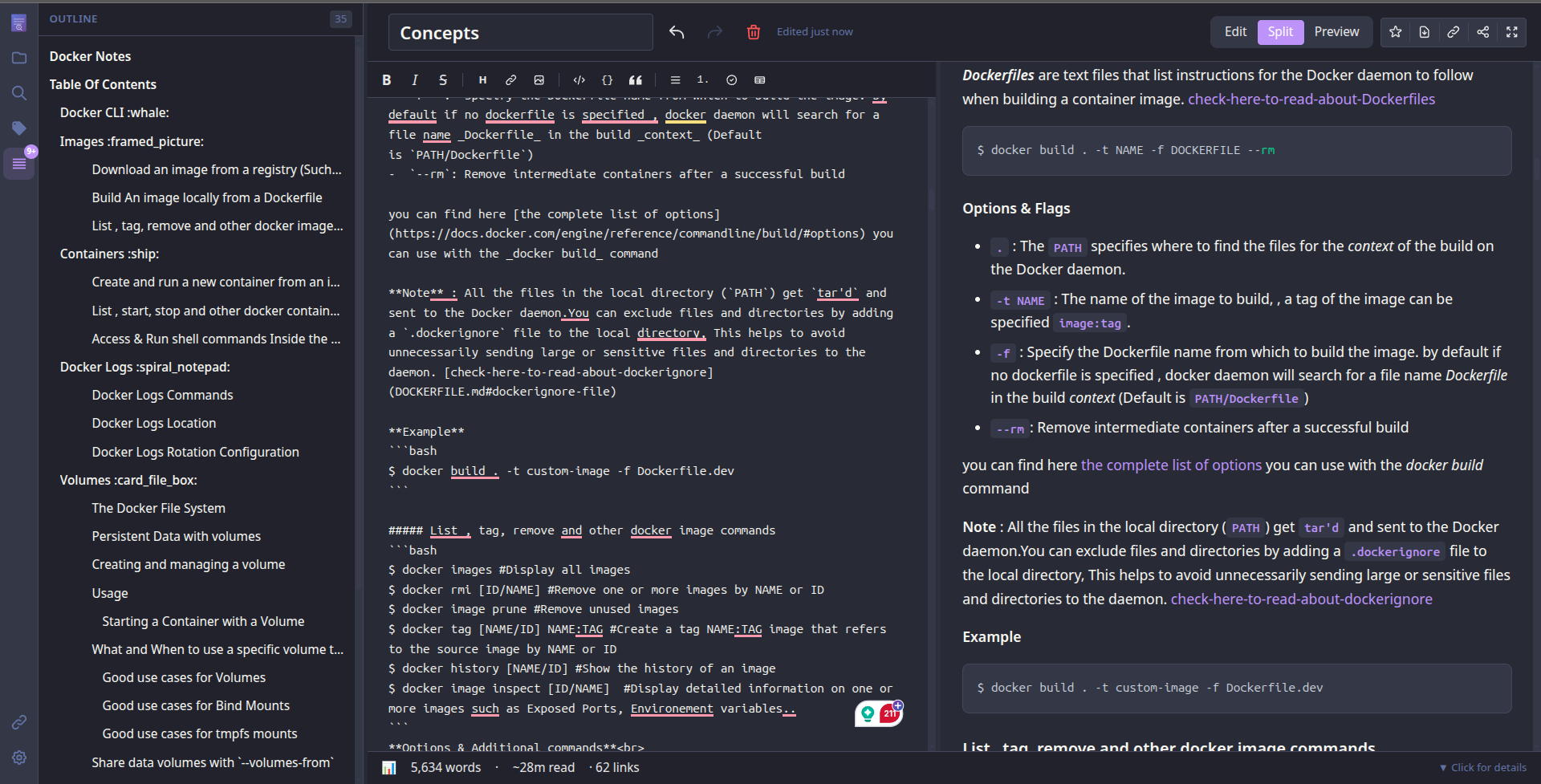
Task: Insert an image into the note
Action: [x=539, y=79]
